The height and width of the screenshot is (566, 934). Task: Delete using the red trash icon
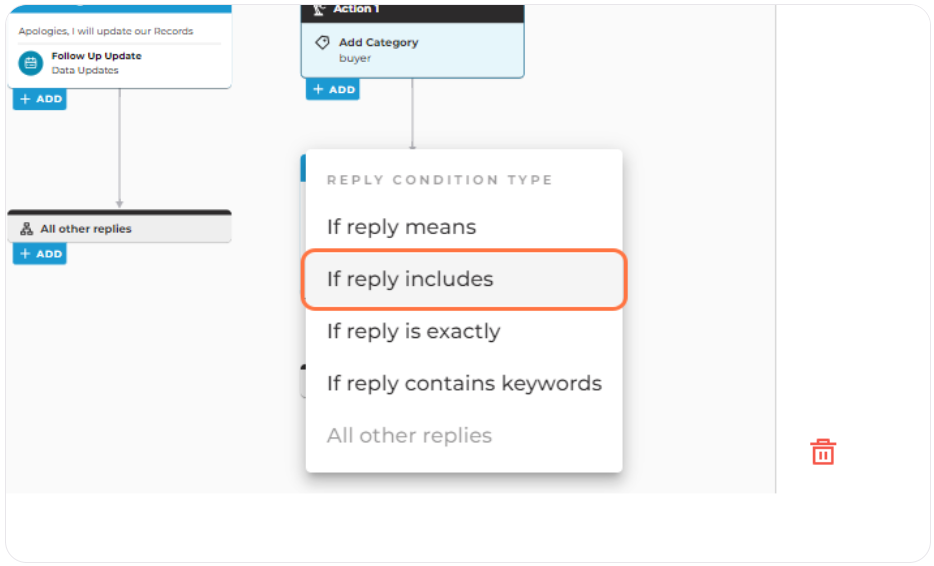coord(823,452)
